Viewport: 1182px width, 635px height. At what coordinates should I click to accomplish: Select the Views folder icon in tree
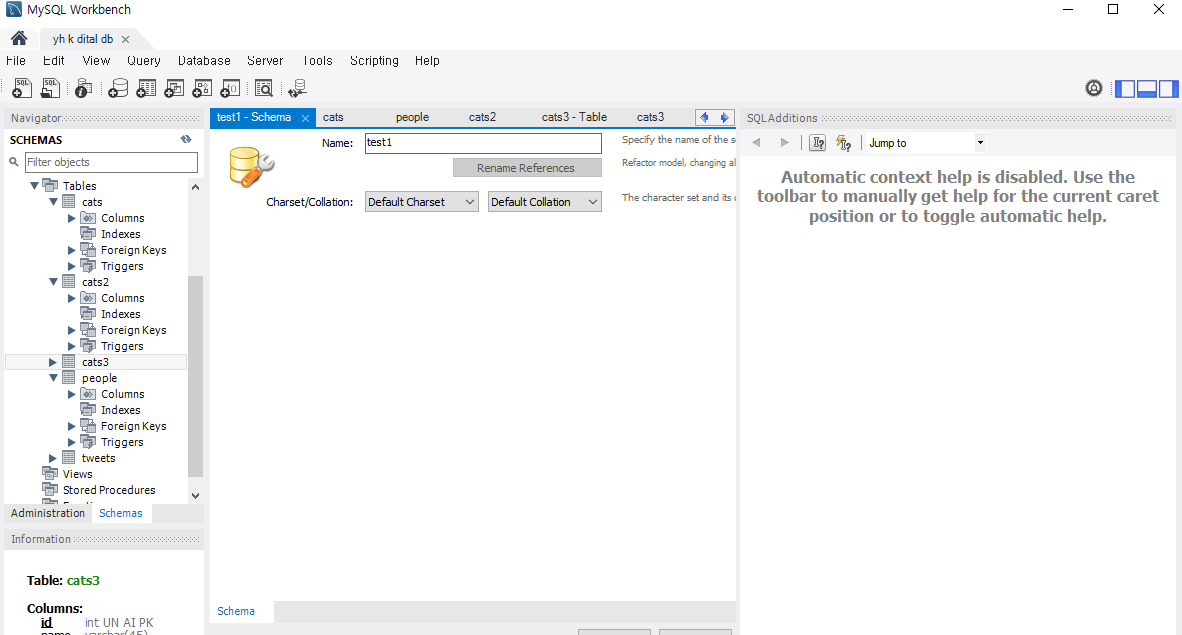pyautogui.click(x=50, y=474)
